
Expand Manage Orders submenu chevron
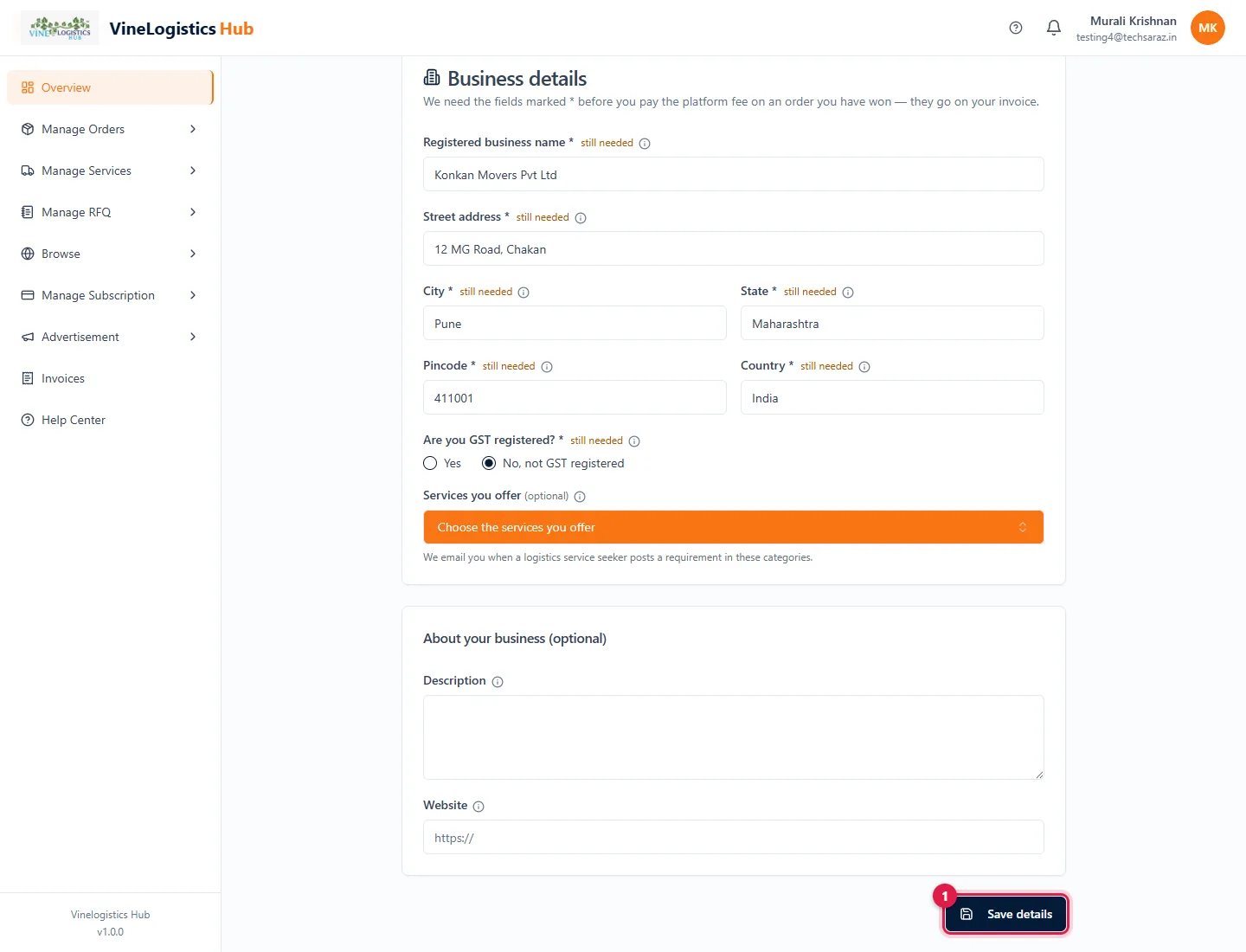193,129
